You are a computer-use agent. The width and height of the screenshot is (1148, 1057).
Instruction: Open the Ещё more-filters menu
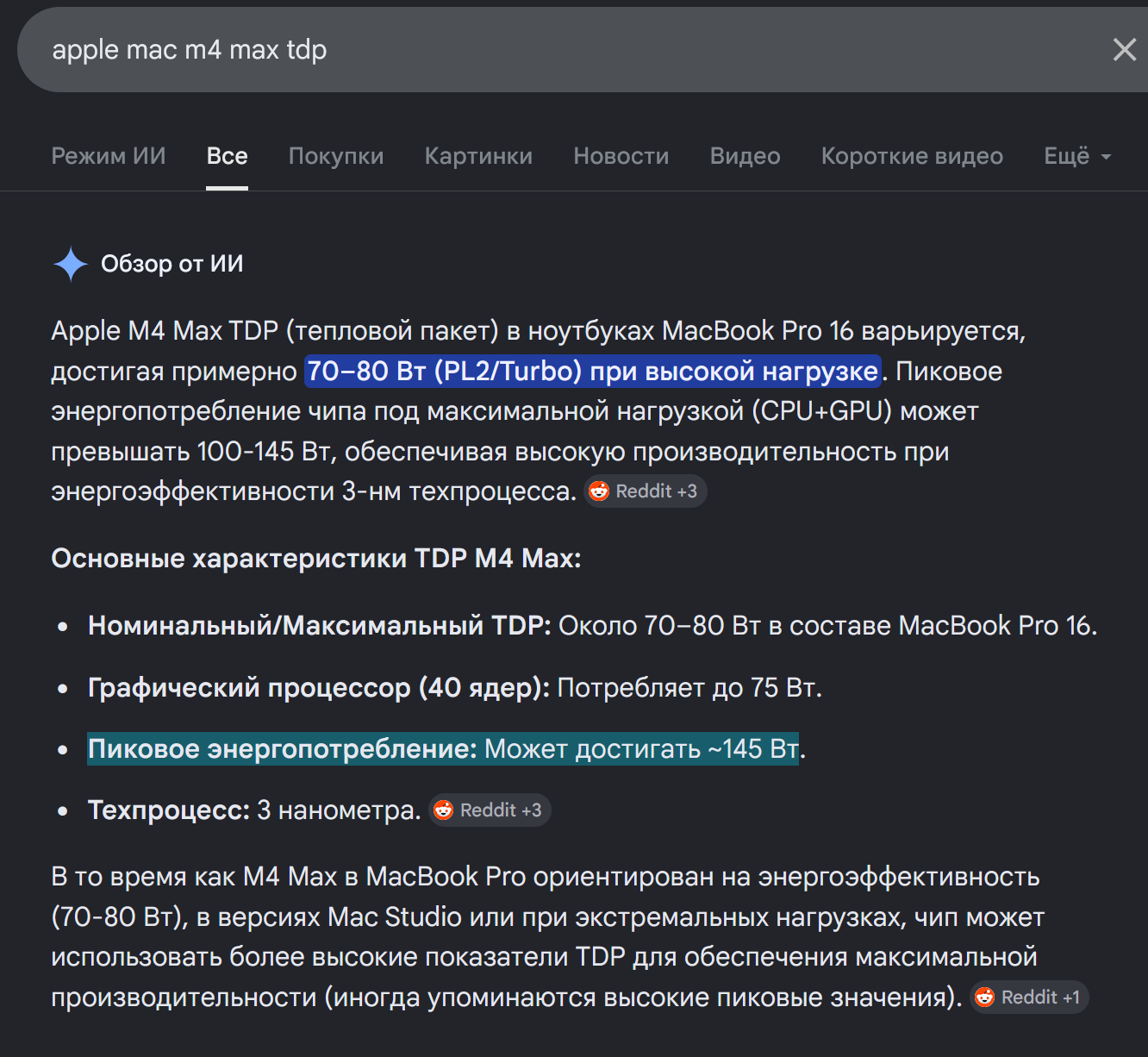click(x=1077, y=156)
